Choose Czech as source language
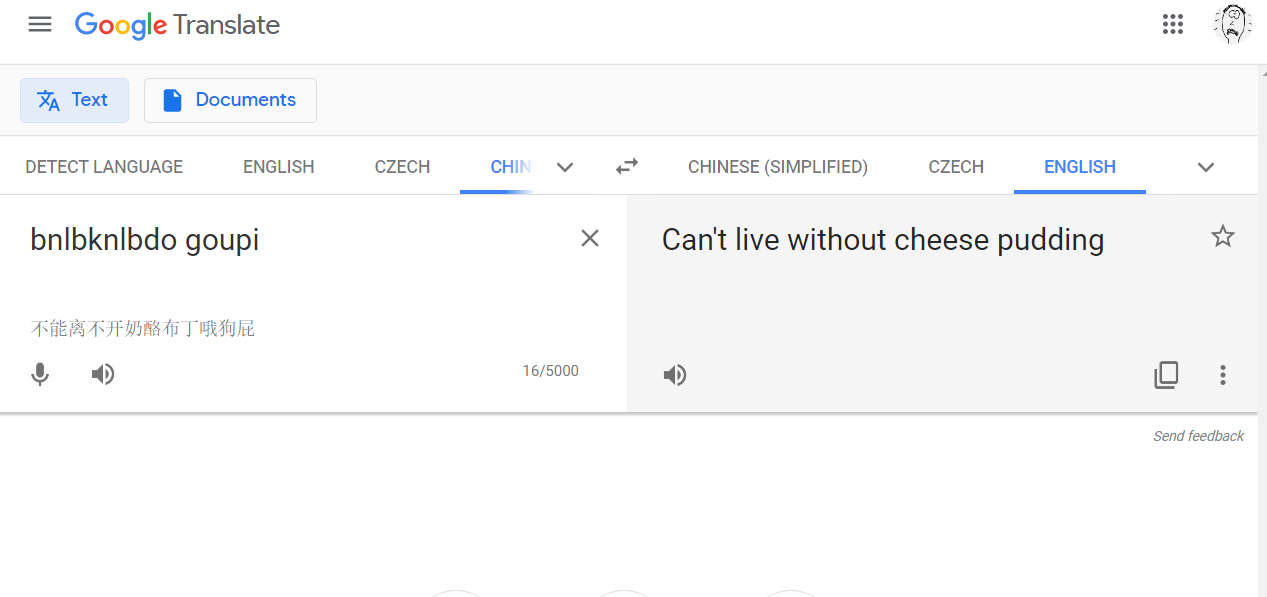The height and width of the screenshot is (597, 1267). coord(402,167)
